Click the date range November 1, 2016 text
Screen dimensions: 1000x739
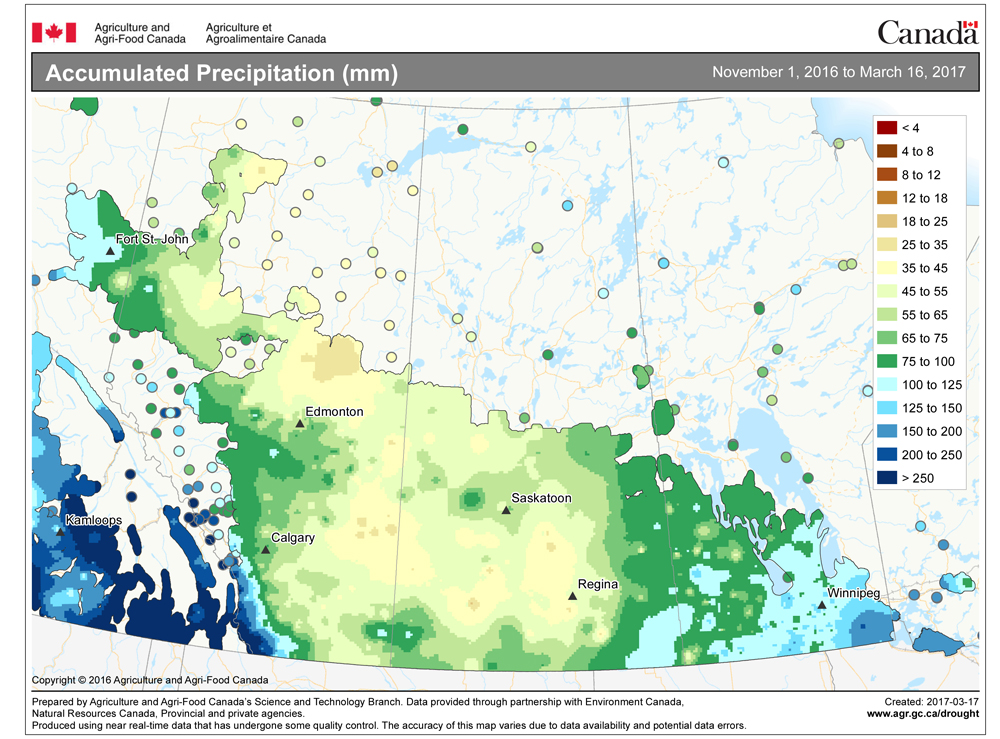click(837, 73)
